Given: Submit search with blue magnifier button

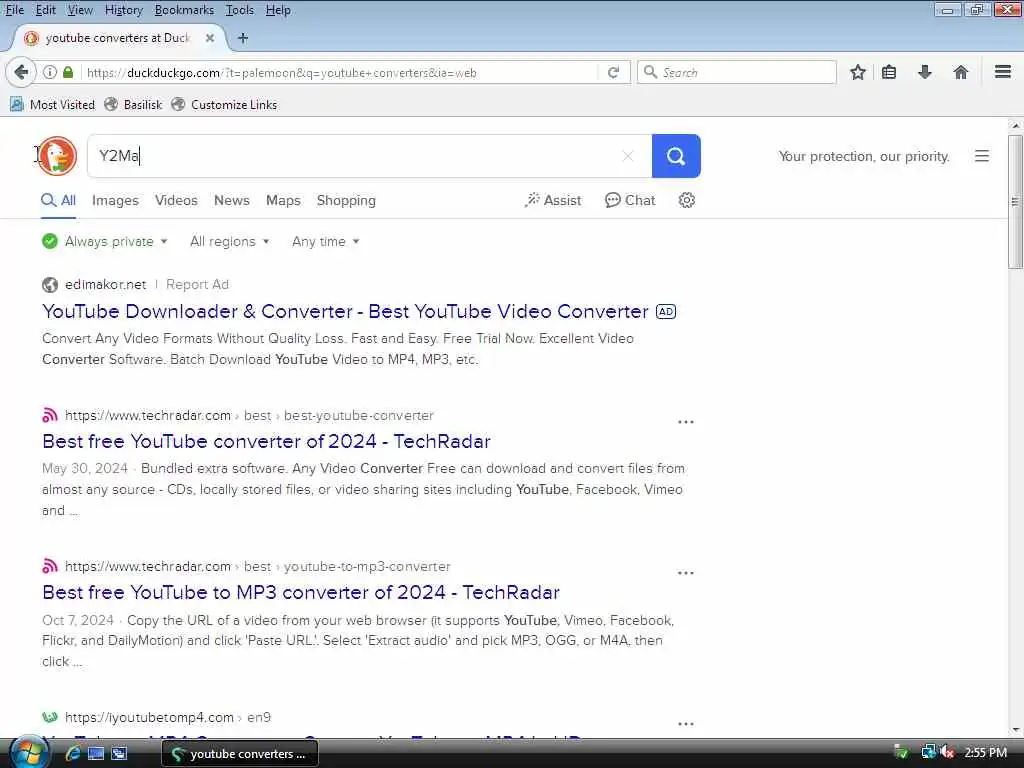Looking at the screenshot, I should [676, 156].
